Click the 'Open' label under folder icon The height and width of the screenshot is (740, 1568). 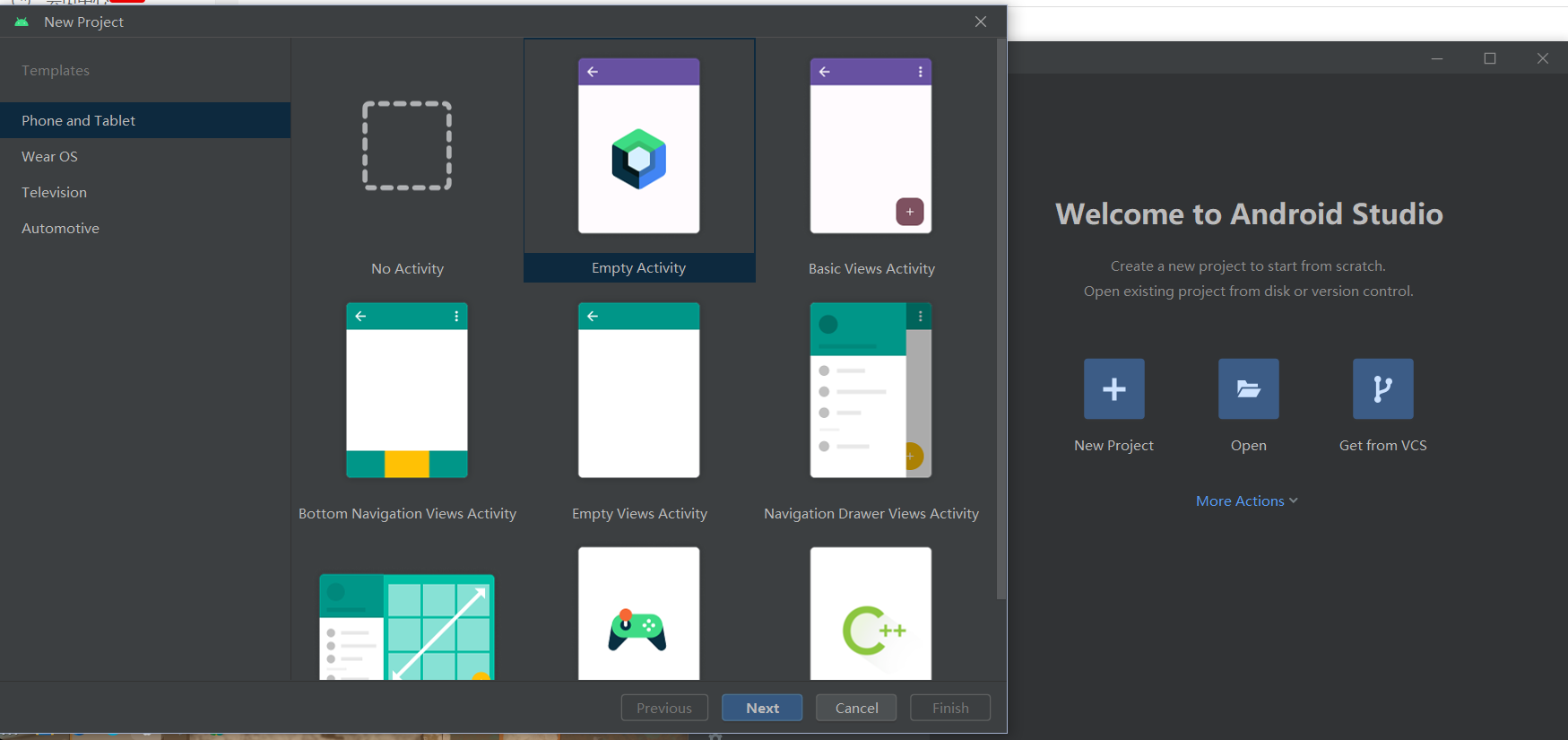[x=1249, y=446]
